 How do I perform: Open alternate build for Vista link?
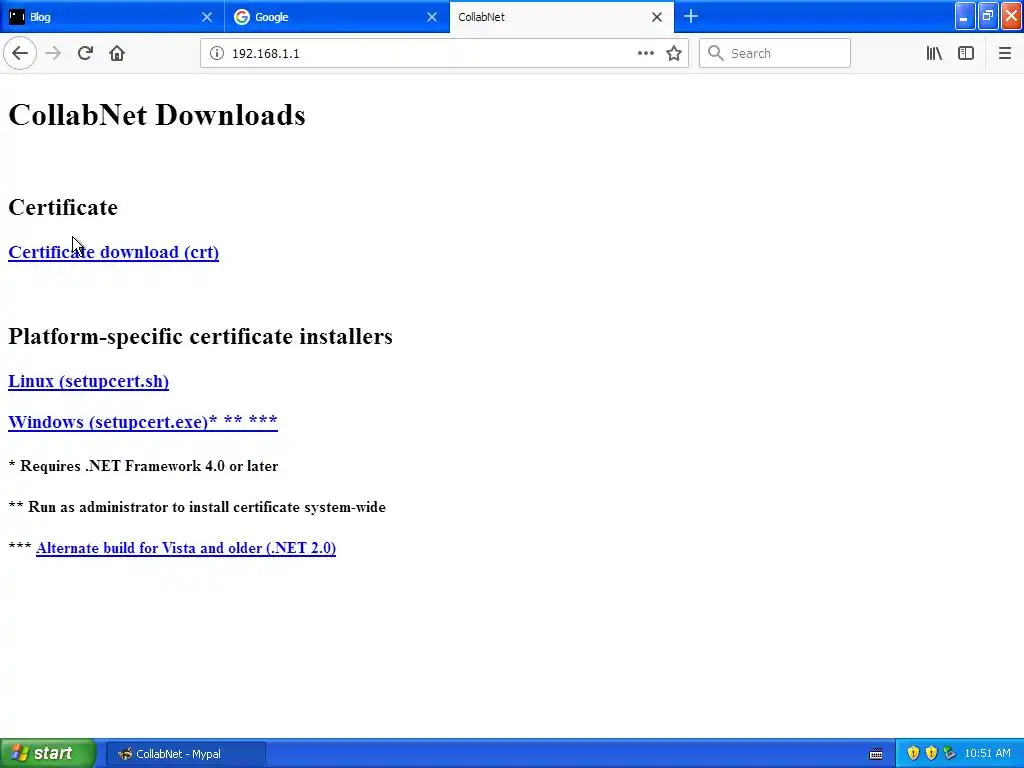(186, 548)
